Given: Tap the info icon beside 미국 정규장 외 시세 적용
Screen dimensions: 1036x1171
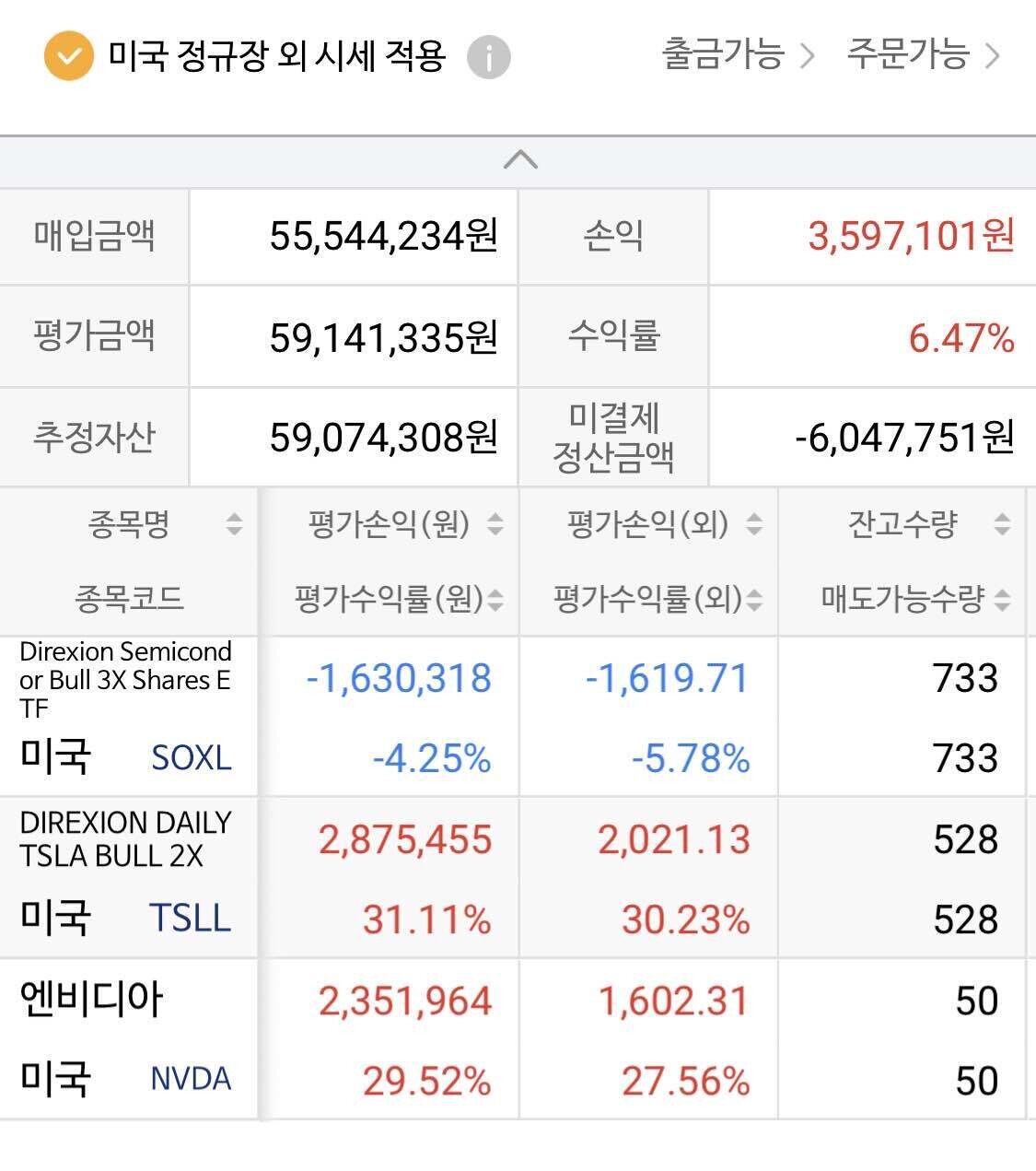Looking at the screenshot, I should pos(488,57).
